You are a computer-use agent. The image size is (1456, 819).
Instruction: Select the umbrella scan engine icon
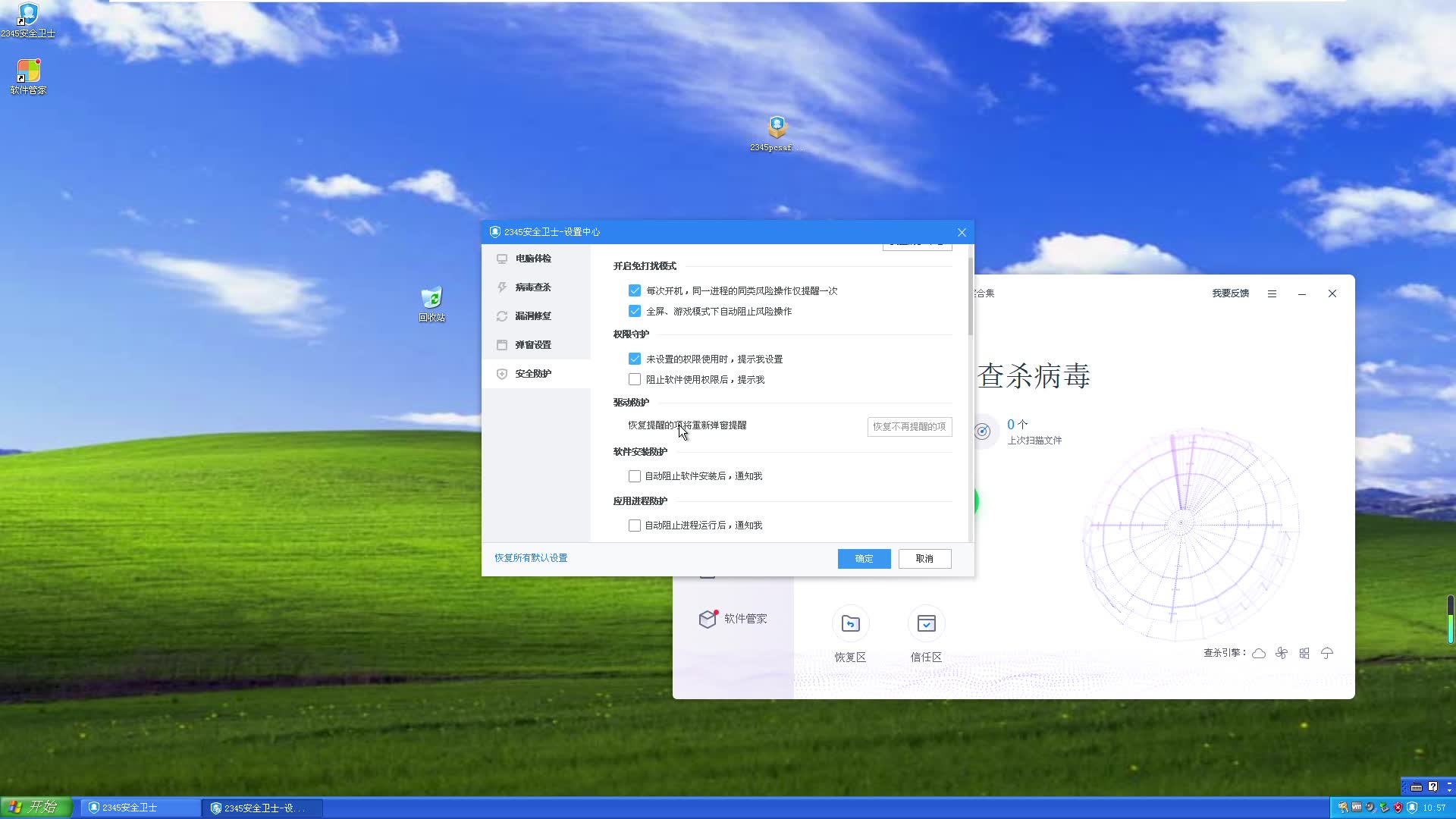pos(1327,653)
